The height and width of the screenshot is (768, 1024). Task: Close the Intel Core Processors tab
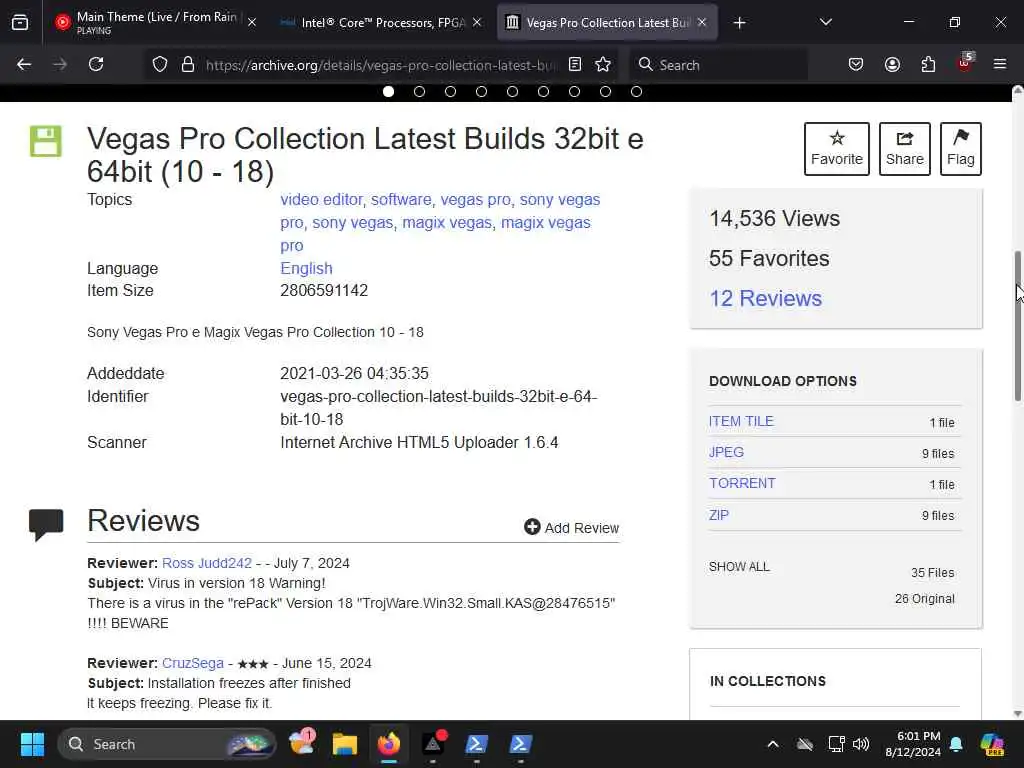point(477,23)
